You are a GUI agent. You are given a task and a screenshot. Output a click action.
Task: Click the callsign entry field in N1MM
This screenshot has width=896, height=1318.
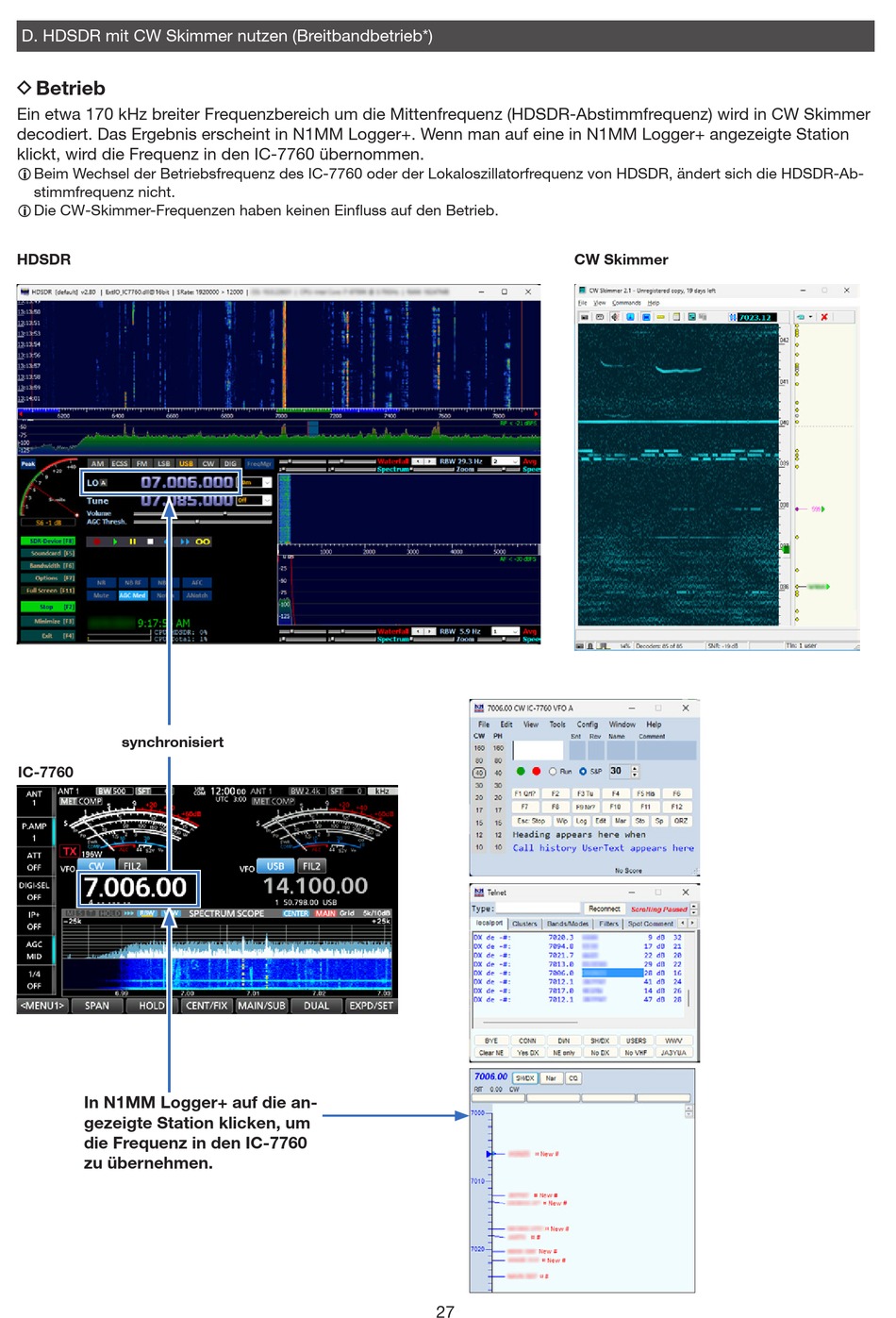click(539, 750)
